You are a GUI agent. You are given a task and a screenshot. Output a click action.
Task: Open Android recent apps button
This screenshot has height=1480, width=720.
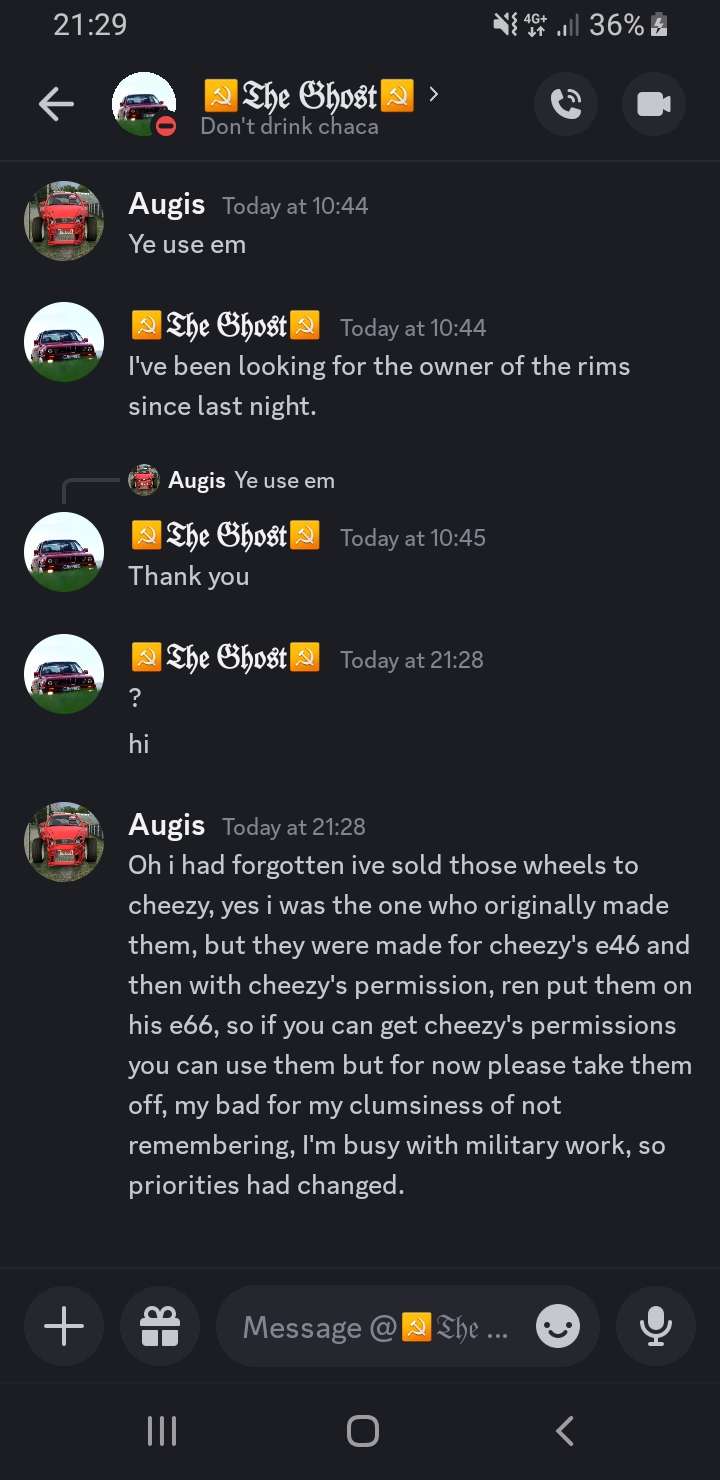[161, 1431]
